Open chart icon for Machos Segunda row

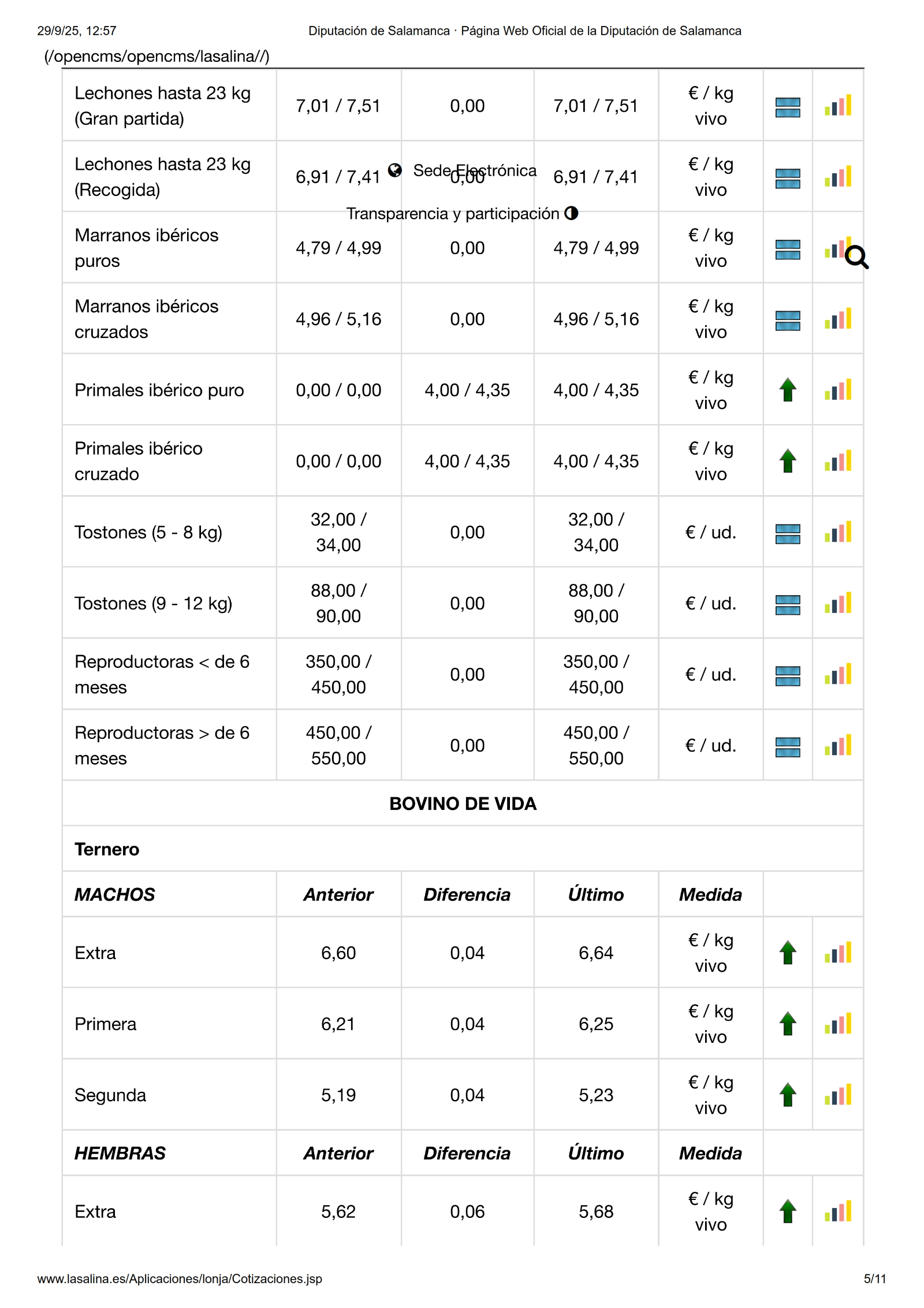tap(837, 1095)
